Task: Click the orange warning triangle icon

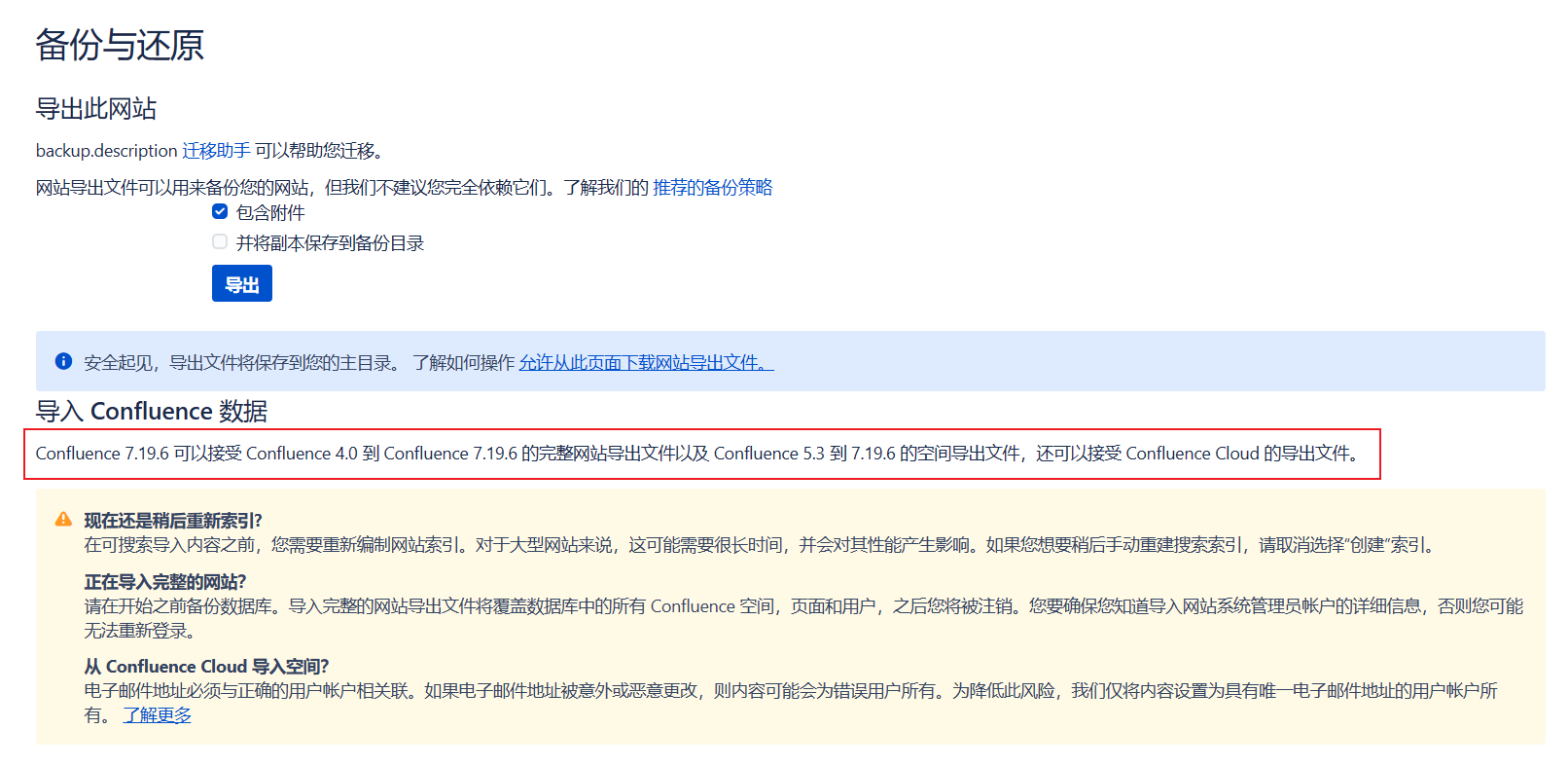Action: tap(63, 520)
